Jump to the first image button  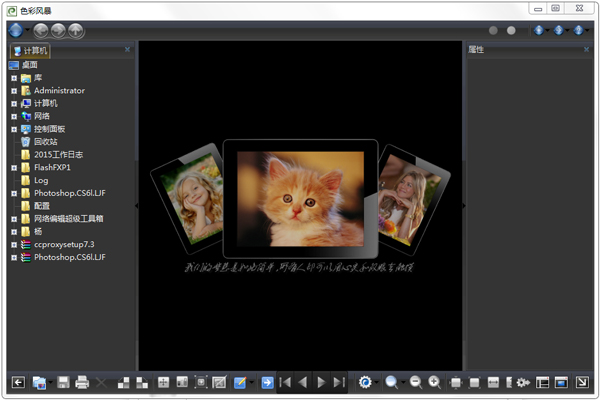coord(285,382)
